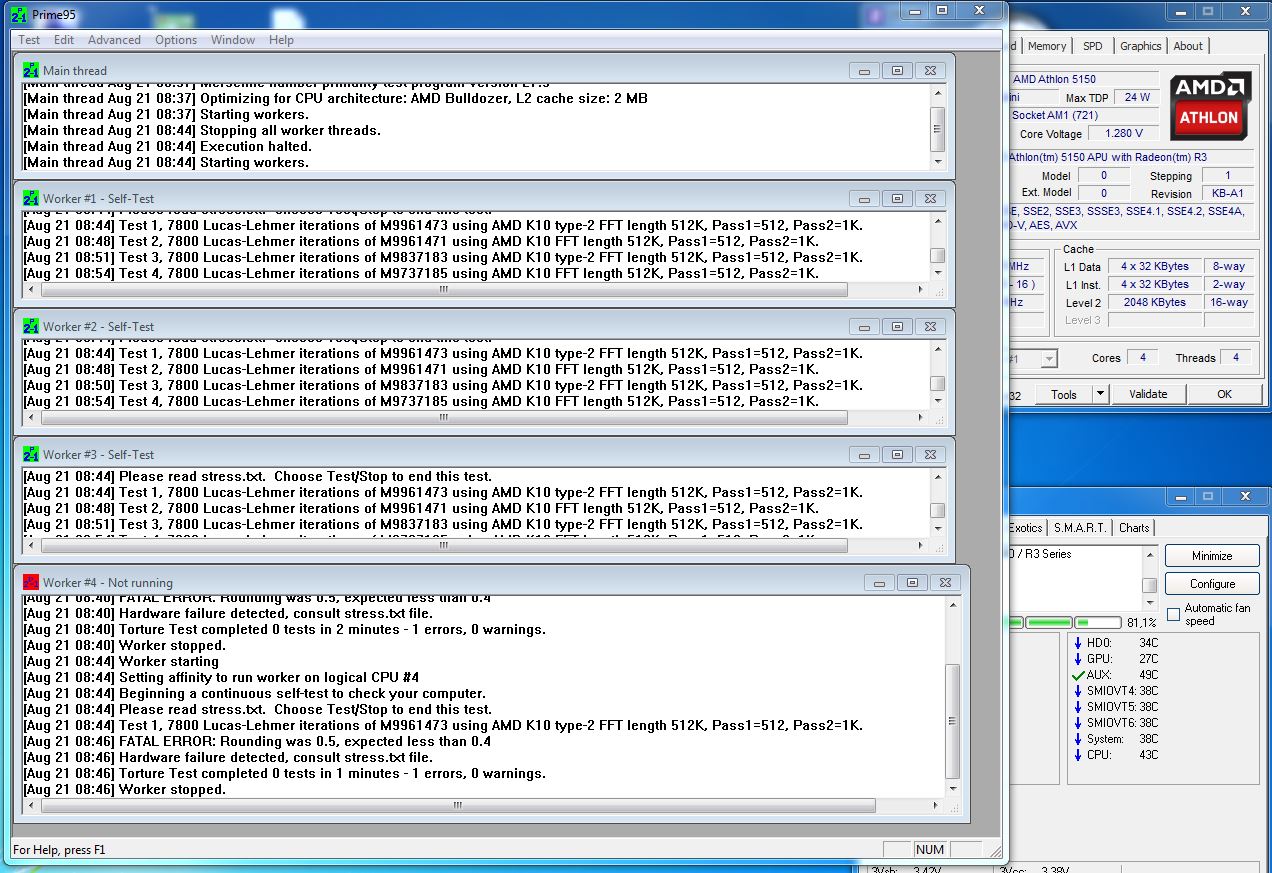
Task: Click the Core Voltage value field in CPU-Z
Action: pos(1123,134)
